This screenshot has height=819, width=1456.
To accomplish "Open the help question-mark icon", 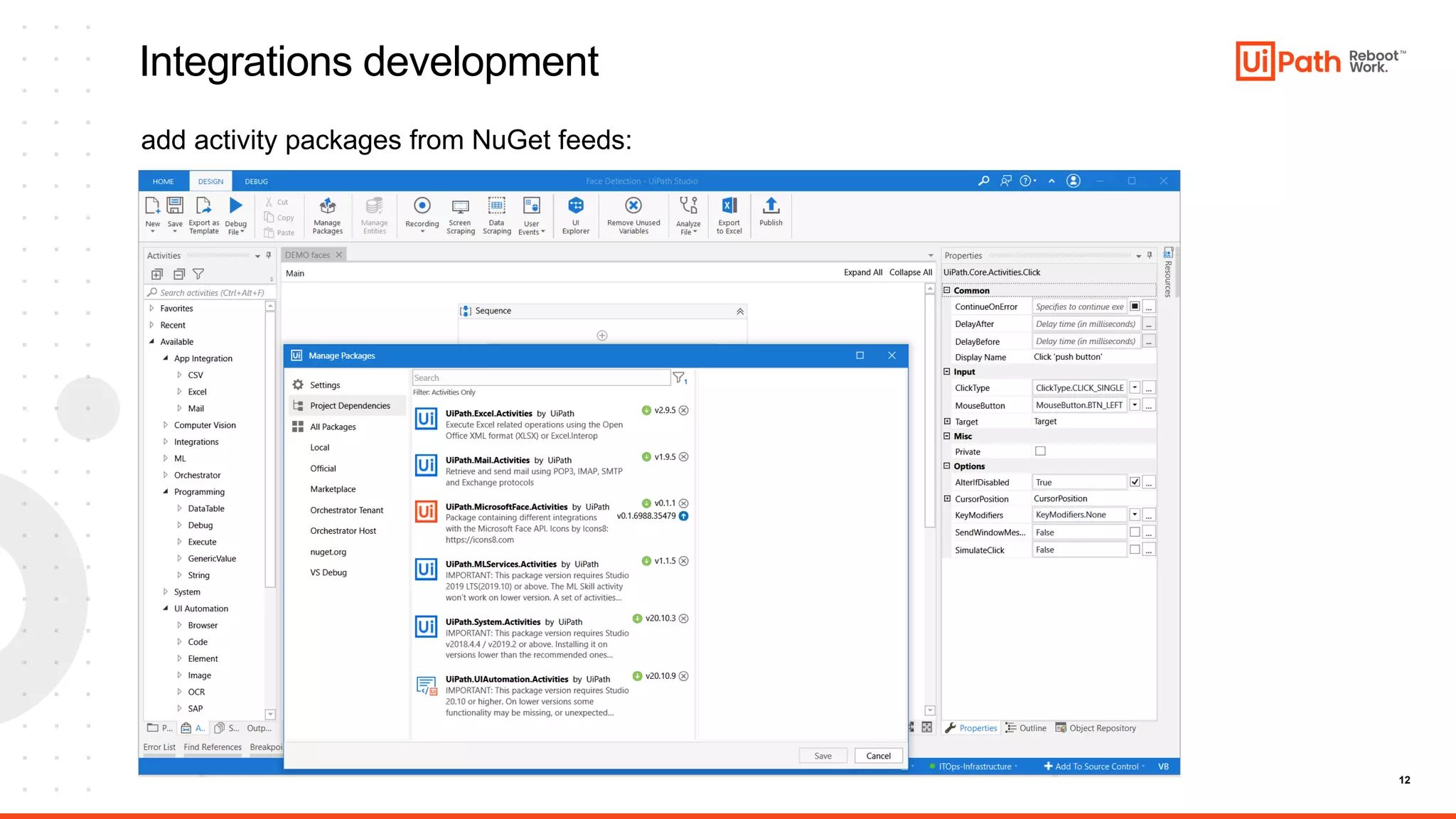I will pos(1025,181).
